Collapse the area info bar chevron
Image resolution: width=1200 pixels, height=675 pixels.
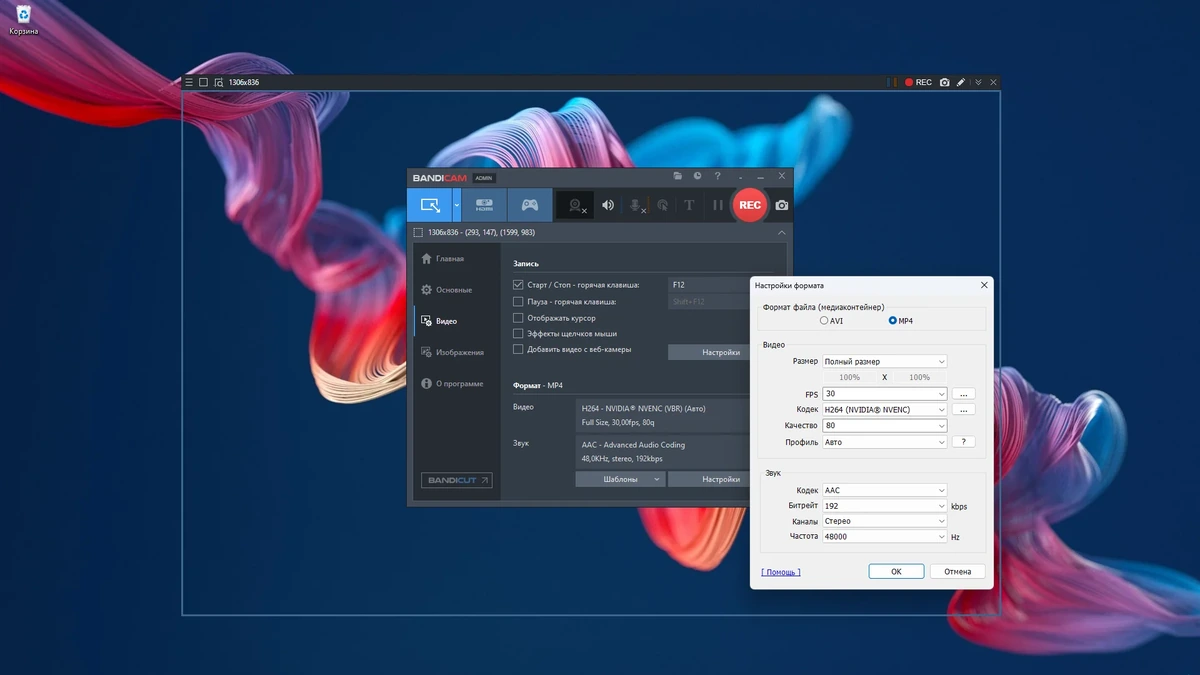(x=782, y=232)
